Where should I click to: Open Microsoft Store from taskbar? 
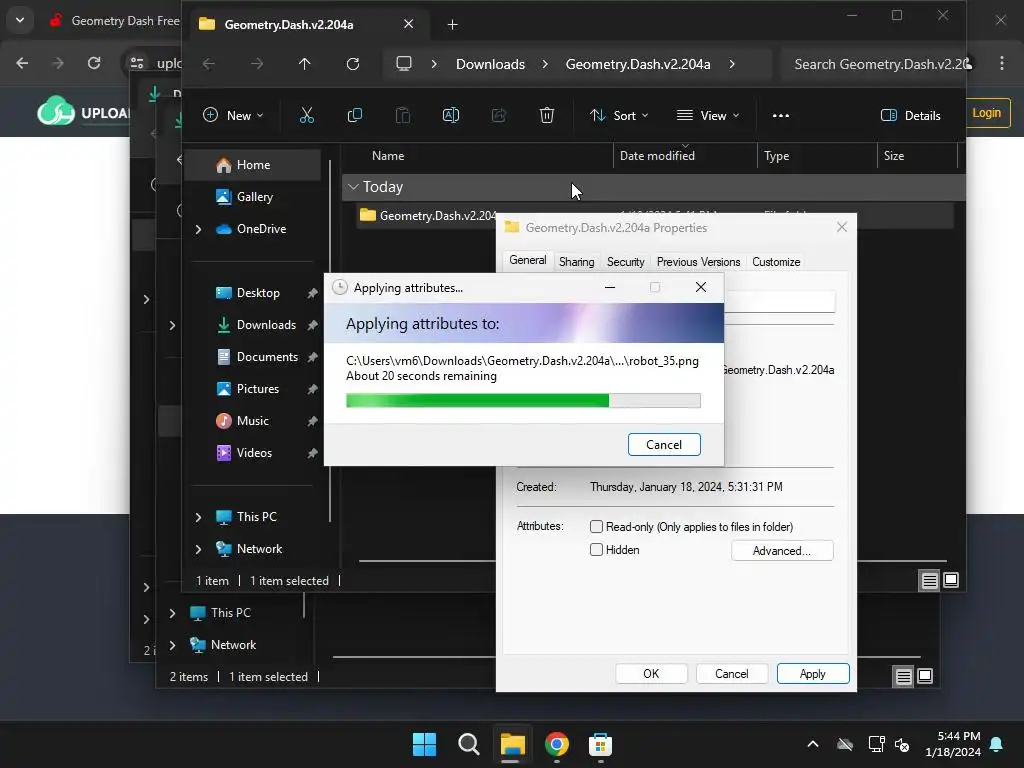tap(600, 744)
